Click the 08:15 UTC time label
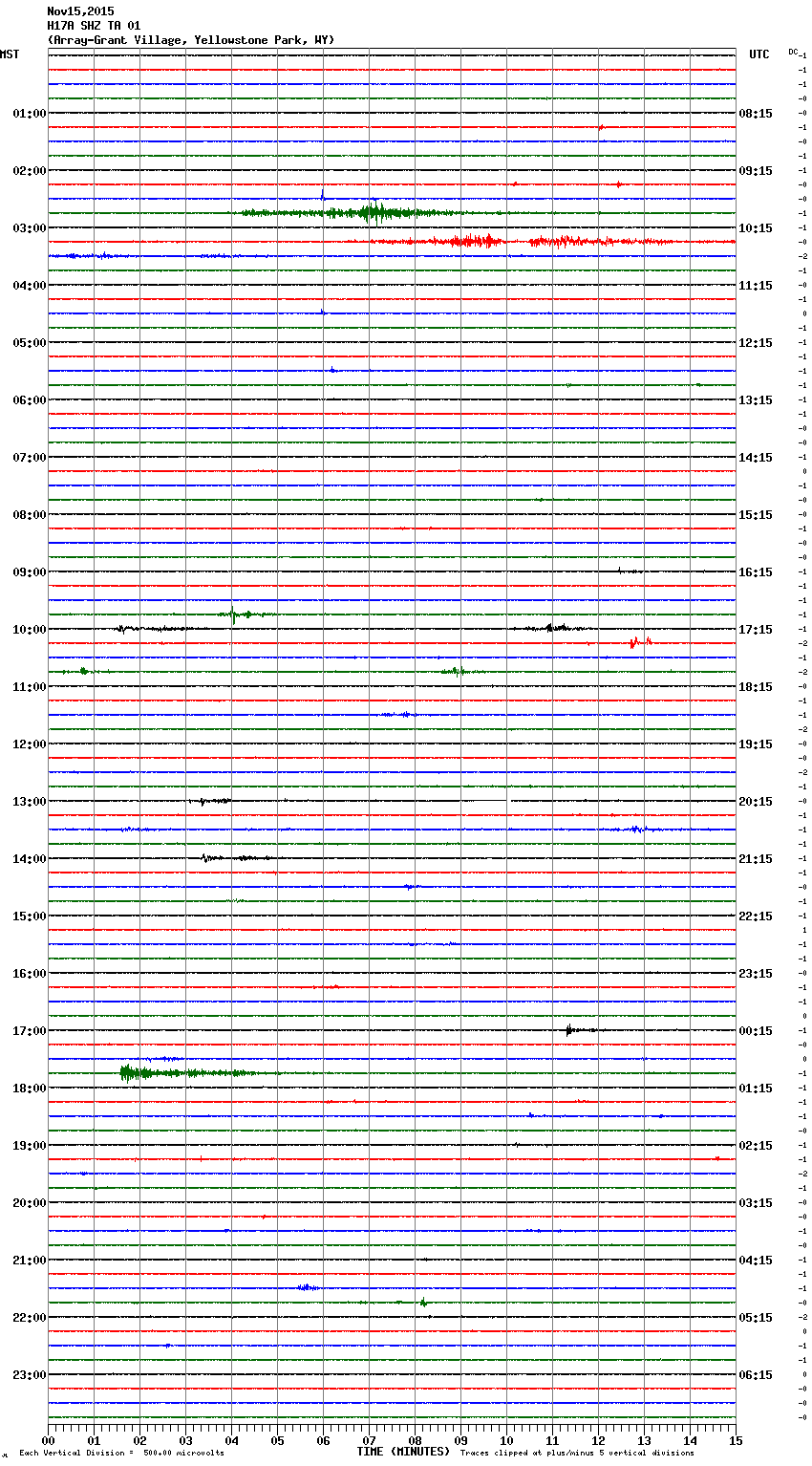Viewport: 812px width, 1466px height. tap(756, 114)
